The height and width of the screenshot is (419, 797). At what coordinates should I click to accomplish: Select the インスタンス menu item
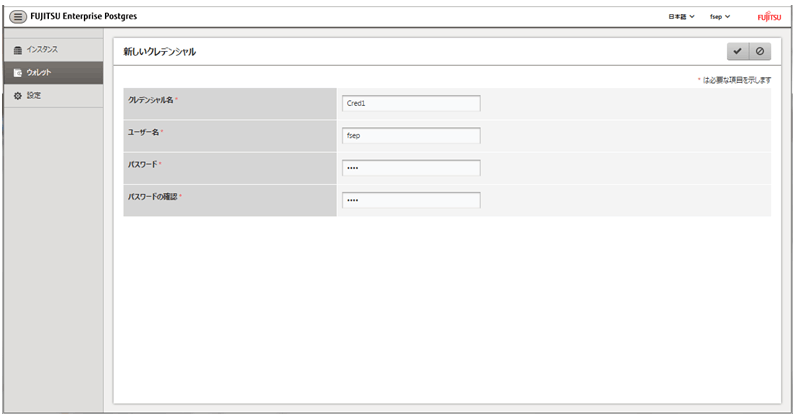(53, 50)
